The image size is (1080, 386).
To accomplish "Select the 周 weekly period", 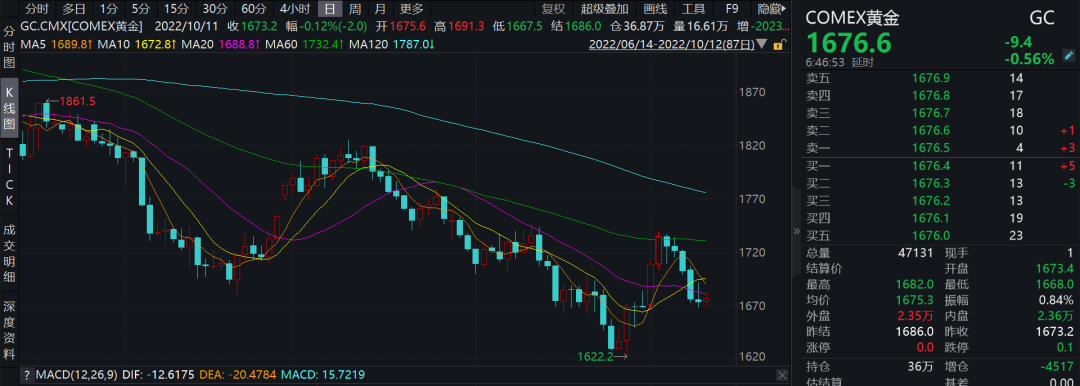I will [355, 9].
